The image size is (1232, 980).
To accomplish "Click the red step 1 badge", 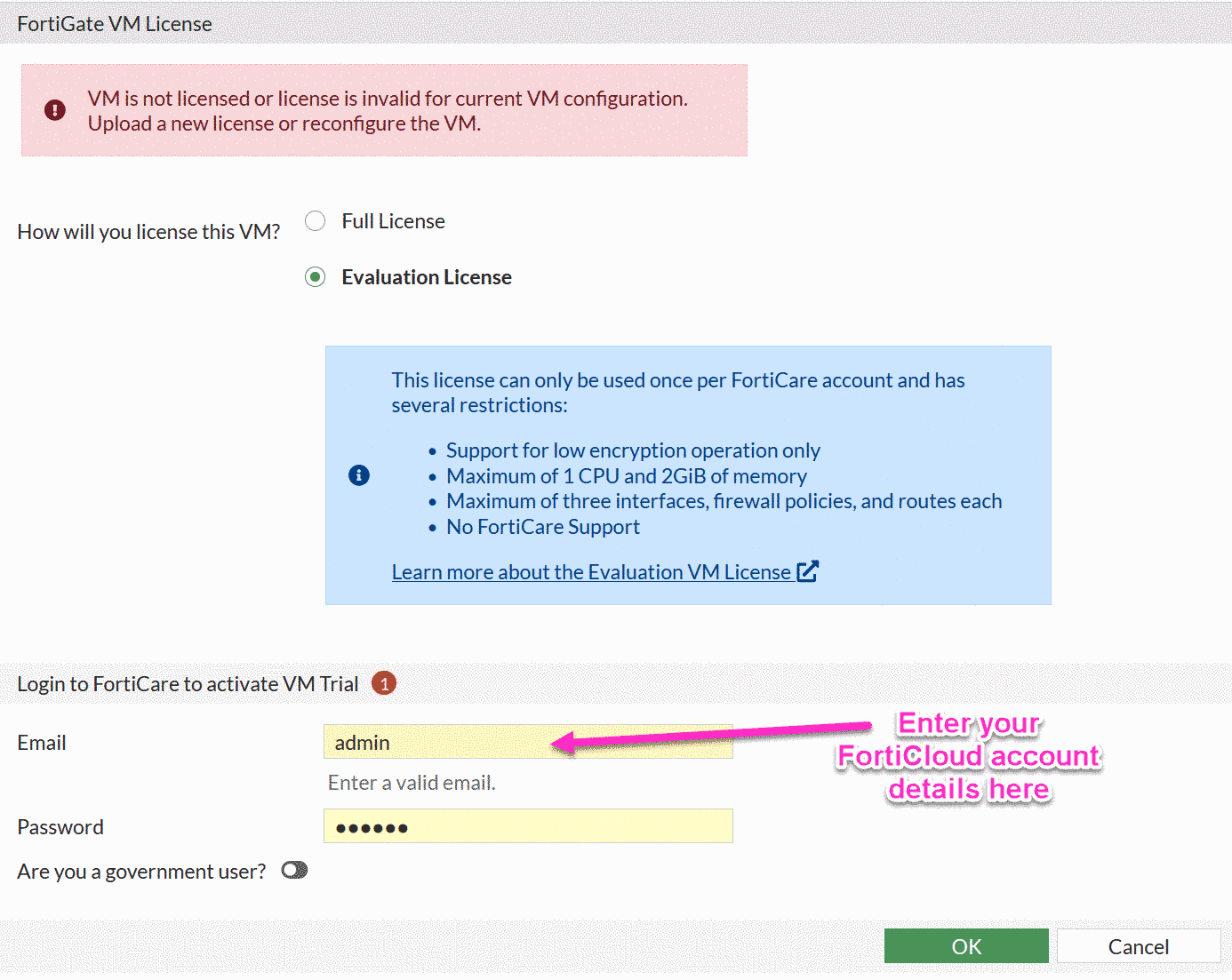I will pos(384,683).
